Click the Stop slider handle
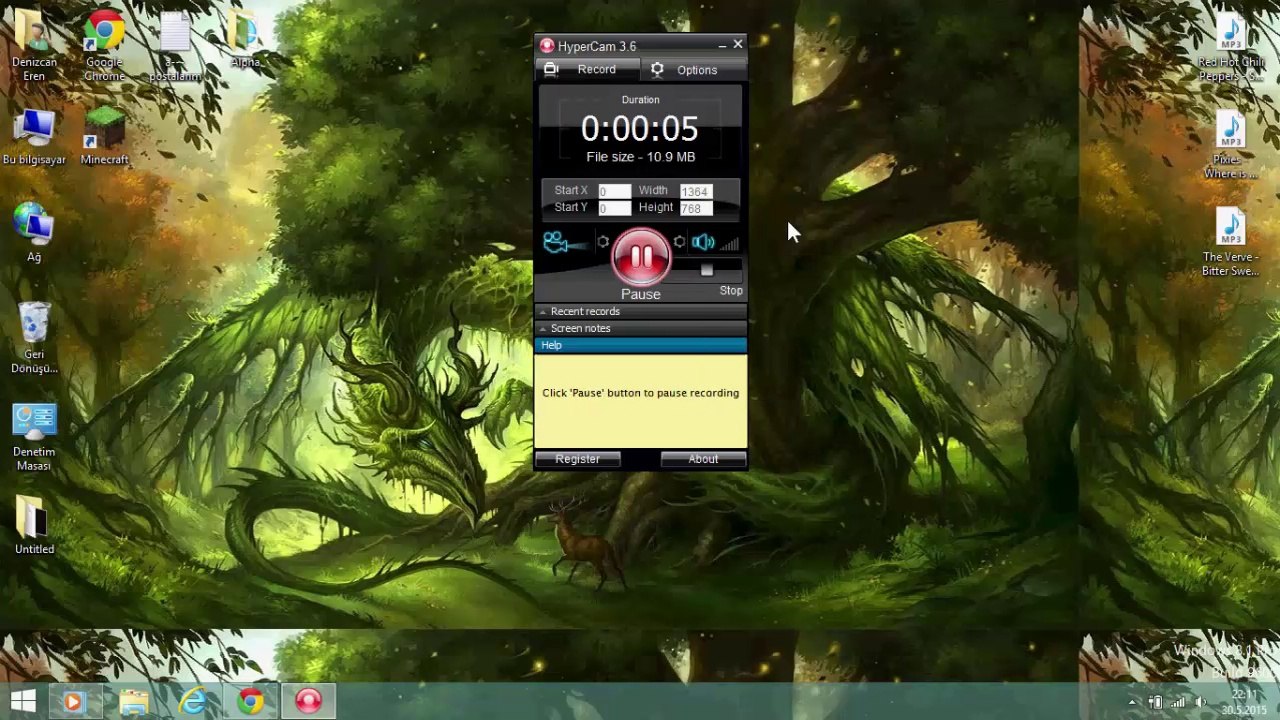The width and height of the screenshot is (1280, 720). 707,270
